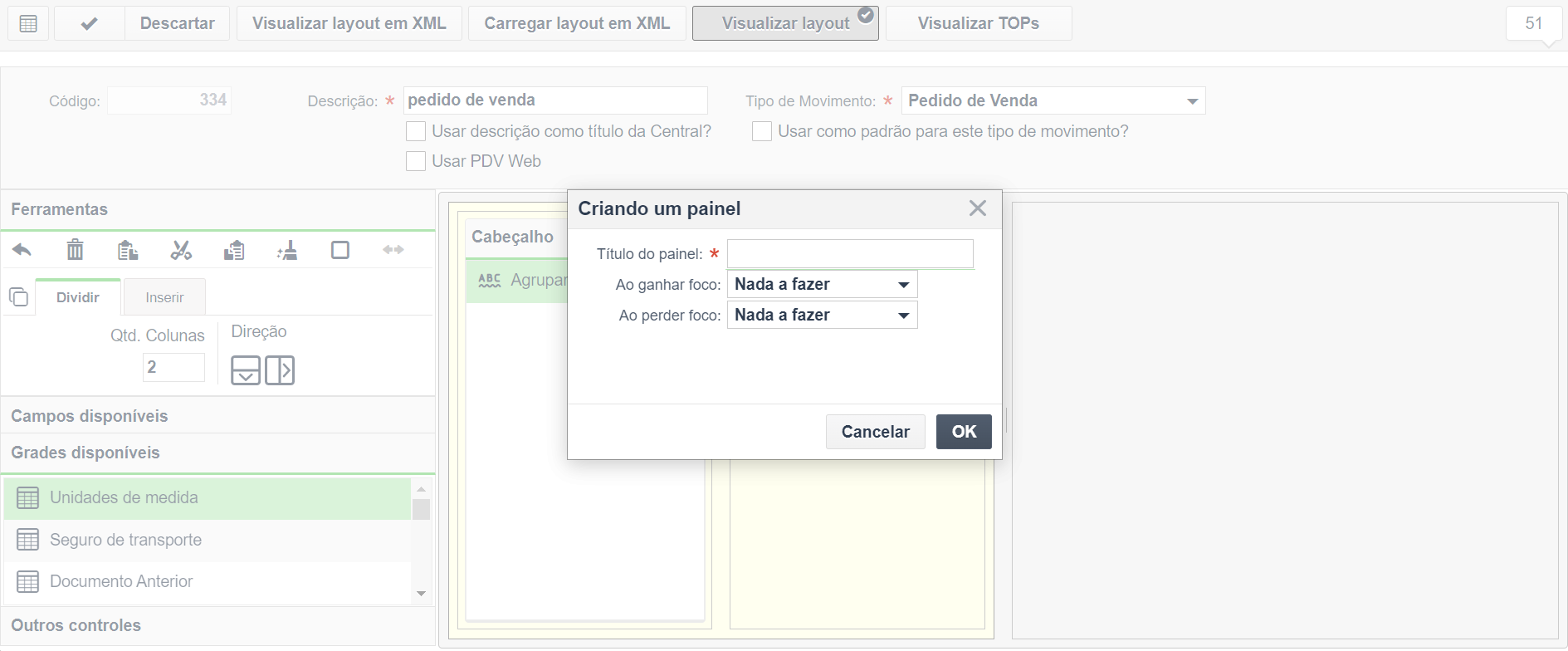Focus the Título do painel field
Image resolution: width=1568 pixels, height=651 pixels.
pos(850,254)
